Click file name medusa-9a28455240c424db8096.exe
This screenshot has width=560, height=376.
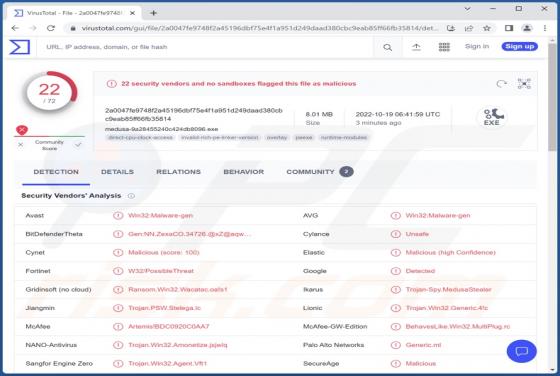[161, 129]
